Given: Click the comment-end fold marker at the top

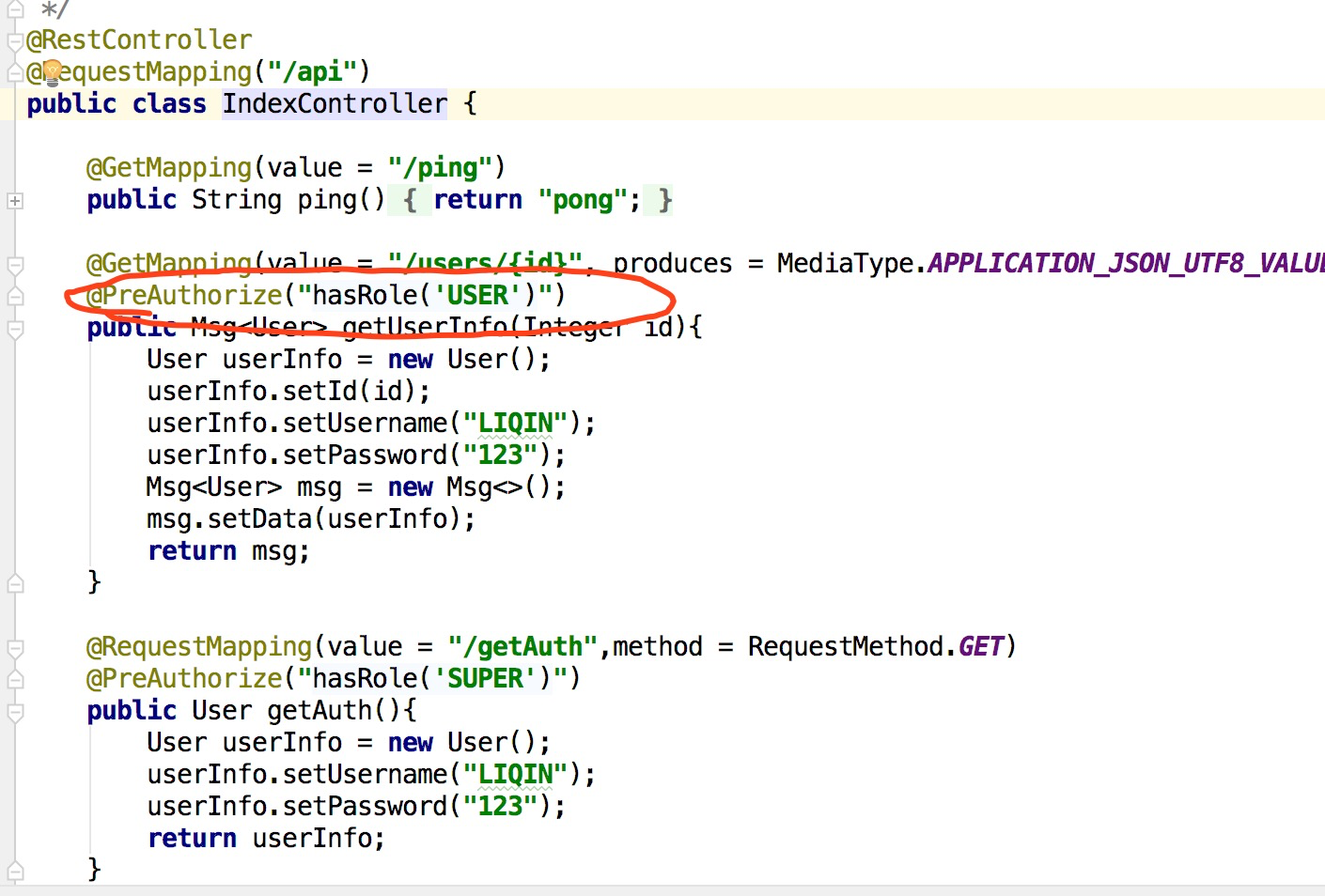Looking at the screenshot, I should [15, 10].
